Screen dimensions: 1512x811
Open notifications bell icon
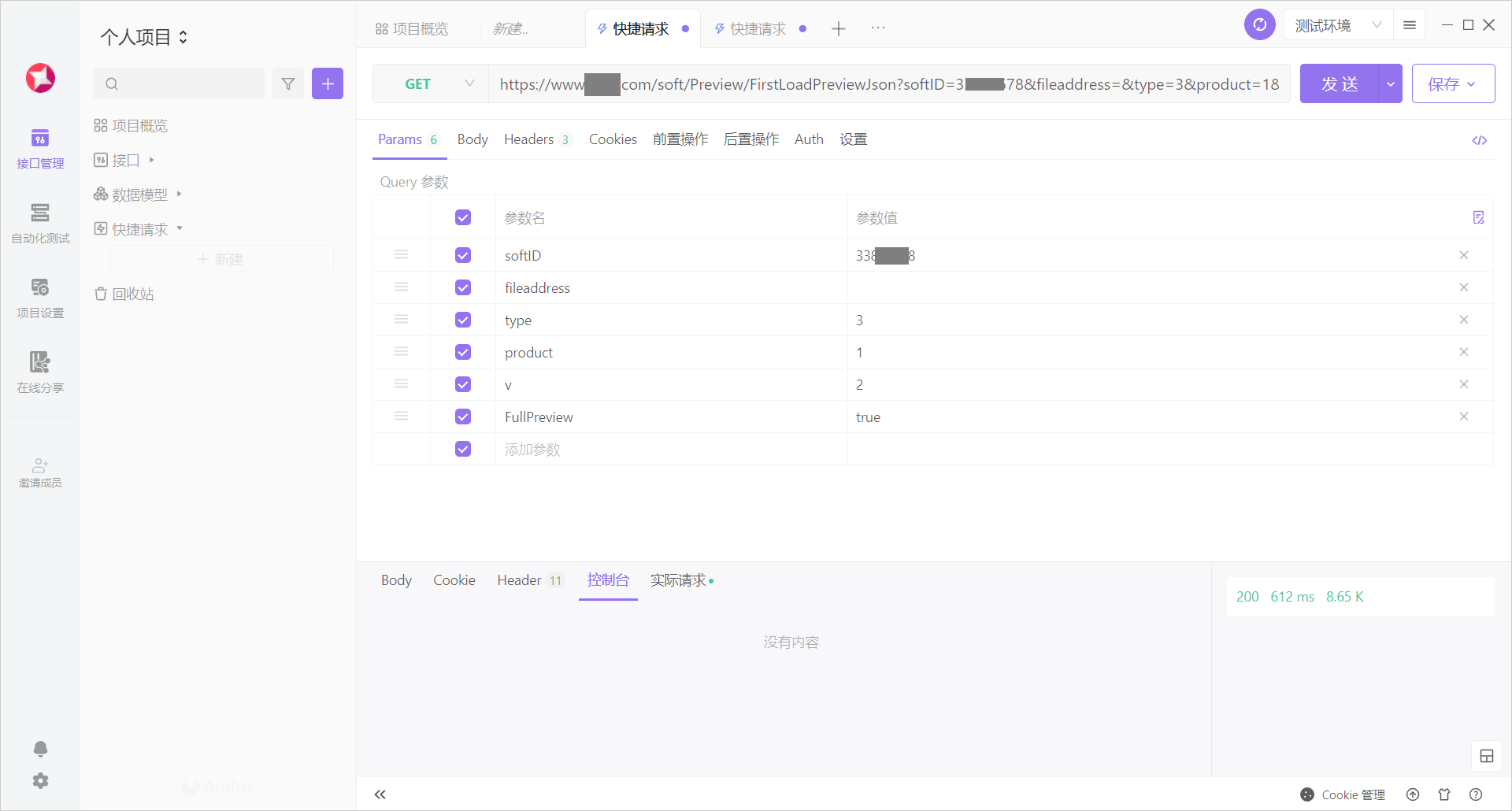point(40,748)
